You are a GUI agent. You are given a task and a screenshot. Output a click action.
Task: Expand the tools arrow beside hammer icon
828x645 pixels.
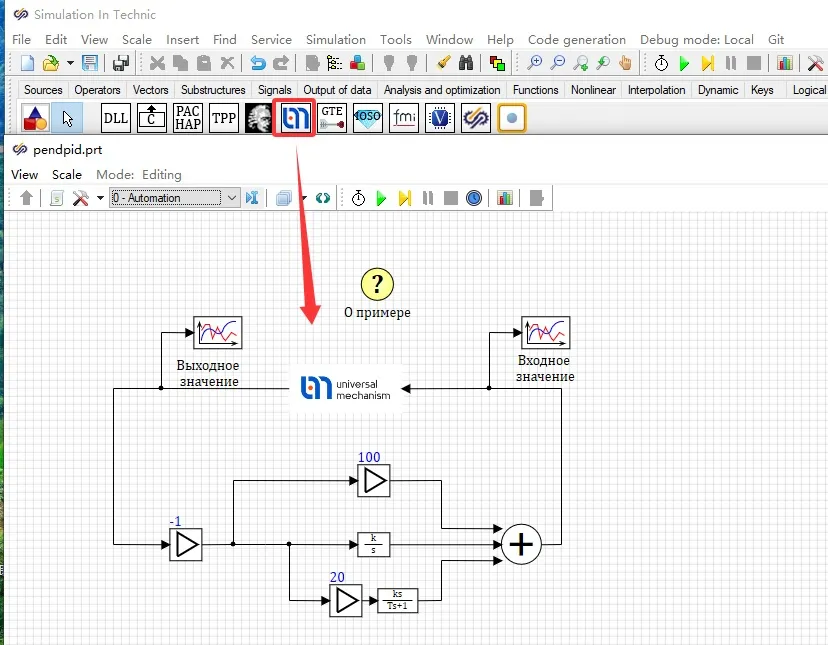tap(99, 198)
